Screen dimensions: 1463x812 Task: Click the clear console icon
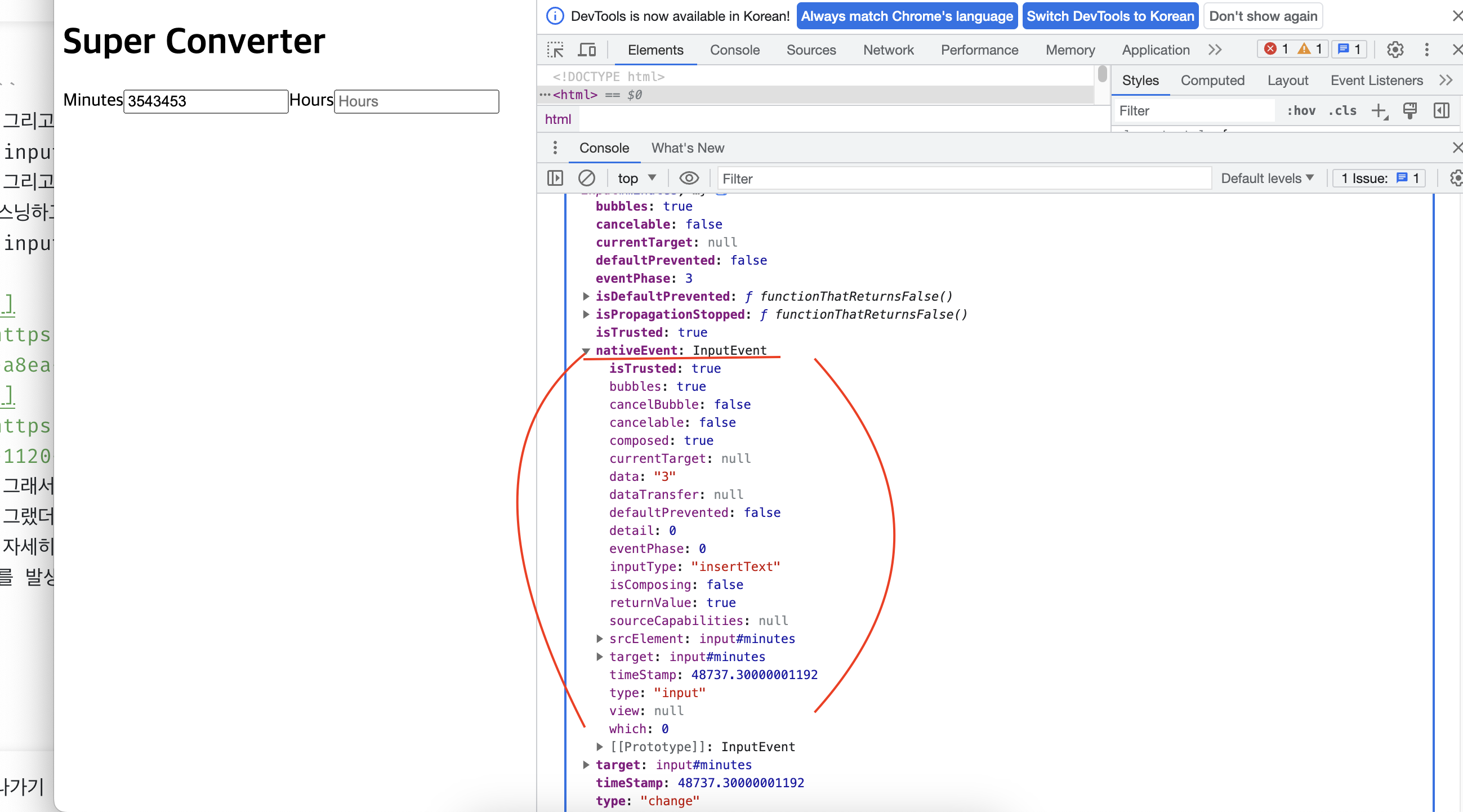pos(586,179)
